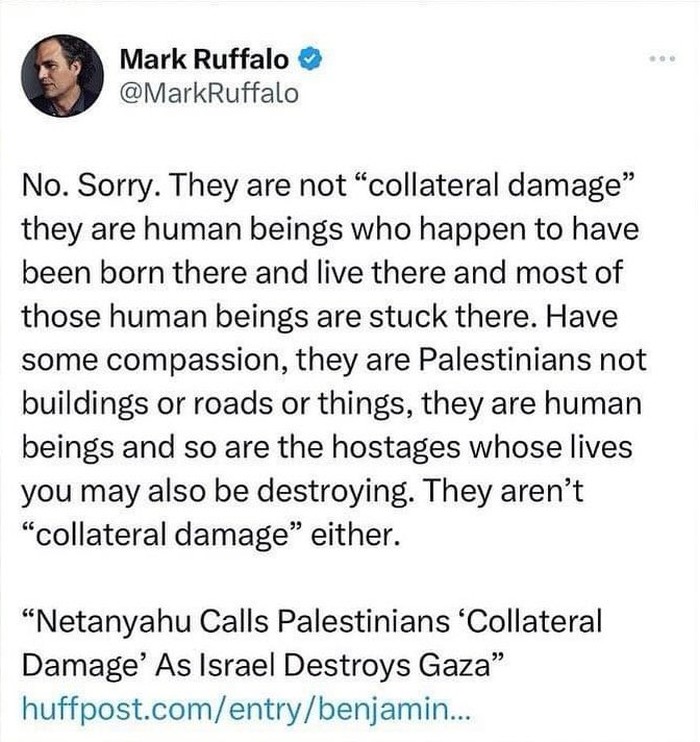Viewport: 700px width, 742px height.
Task: Open the @MarkRuffalo handle link
Action: [x=208, y=93]
